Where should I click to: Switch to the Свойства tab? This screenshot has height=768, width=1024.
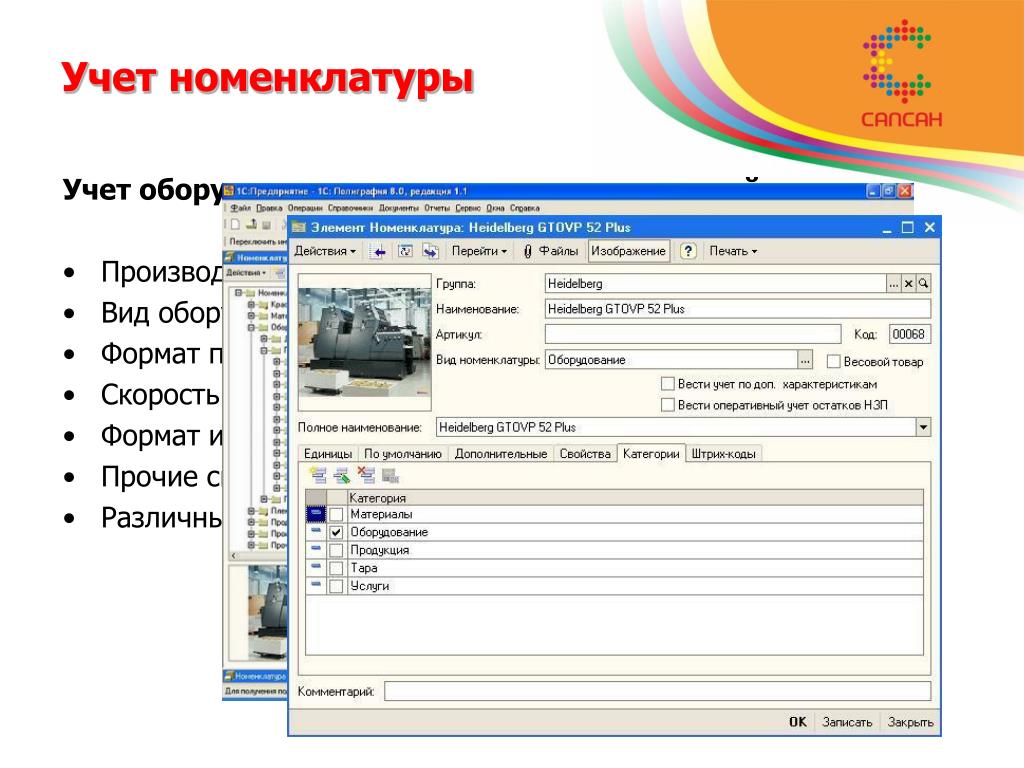(585, 454)
